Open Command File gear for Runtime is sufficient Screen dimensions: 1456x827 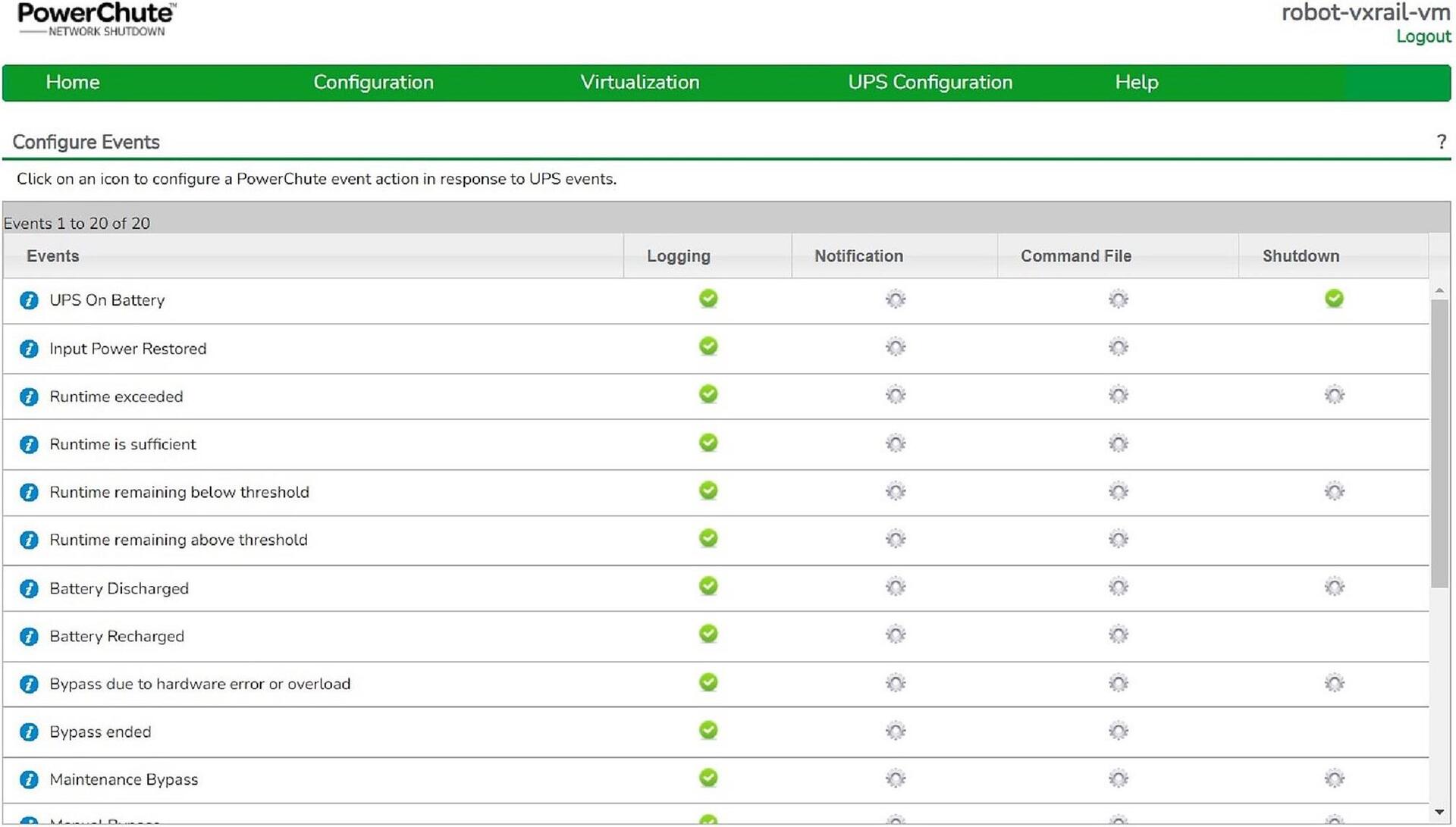[x=1119, y=443]
